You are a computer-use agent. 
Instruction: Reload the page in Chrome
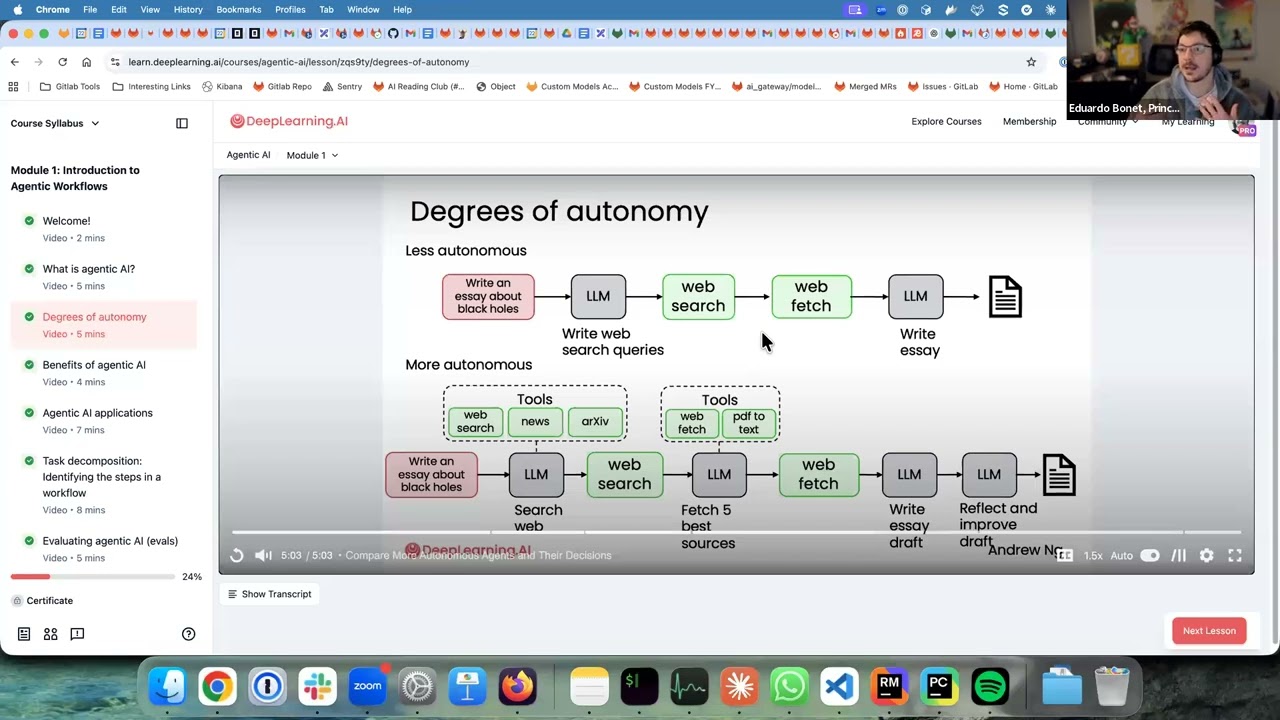click(x=62, y=62)
